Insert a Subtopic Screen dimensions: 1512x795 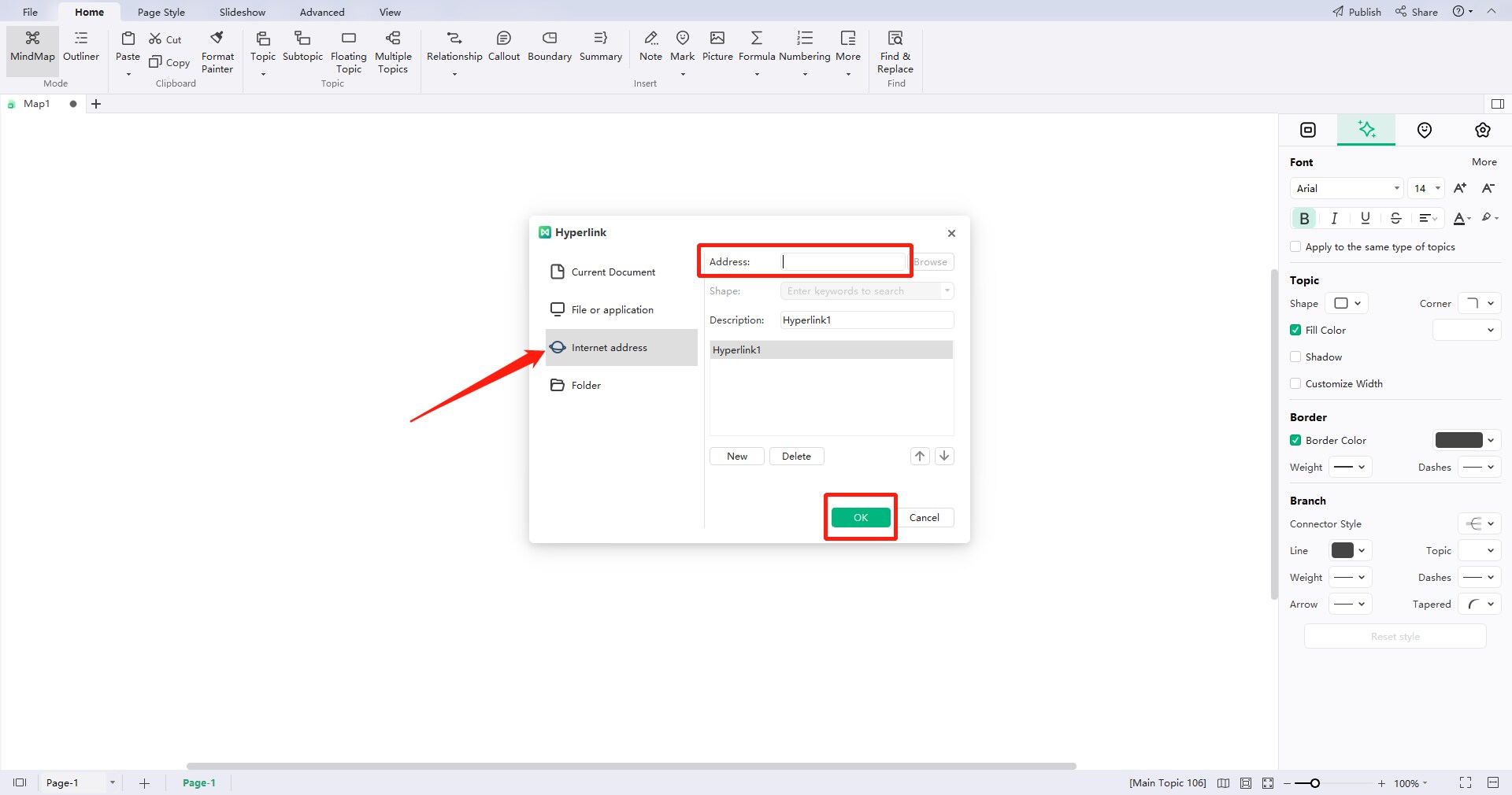click(302, 47)
